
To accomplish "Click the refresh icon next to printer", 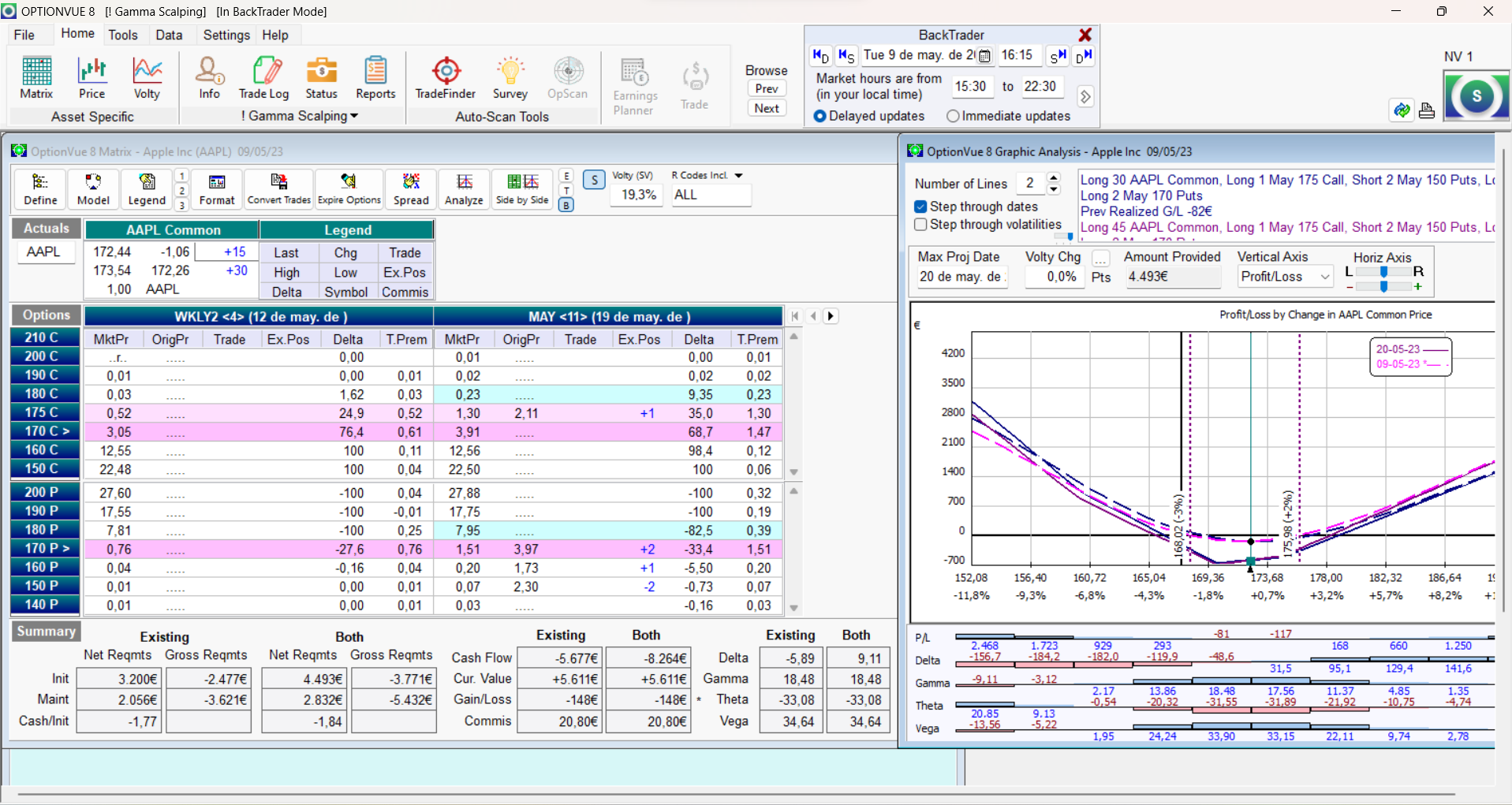I will (1402, 110).
